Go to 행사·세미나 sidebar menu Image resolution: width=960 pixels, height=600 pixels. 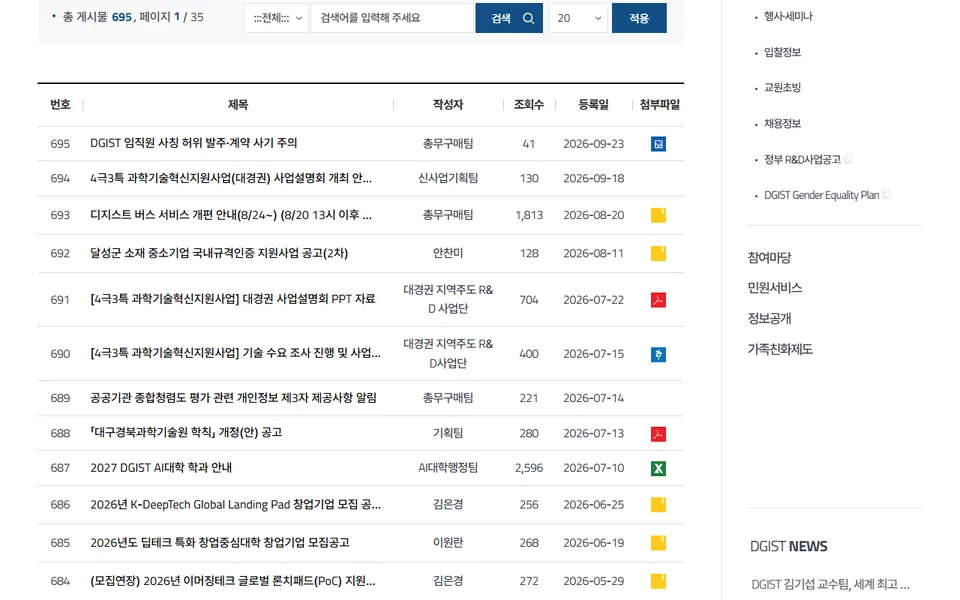[788, 17]
